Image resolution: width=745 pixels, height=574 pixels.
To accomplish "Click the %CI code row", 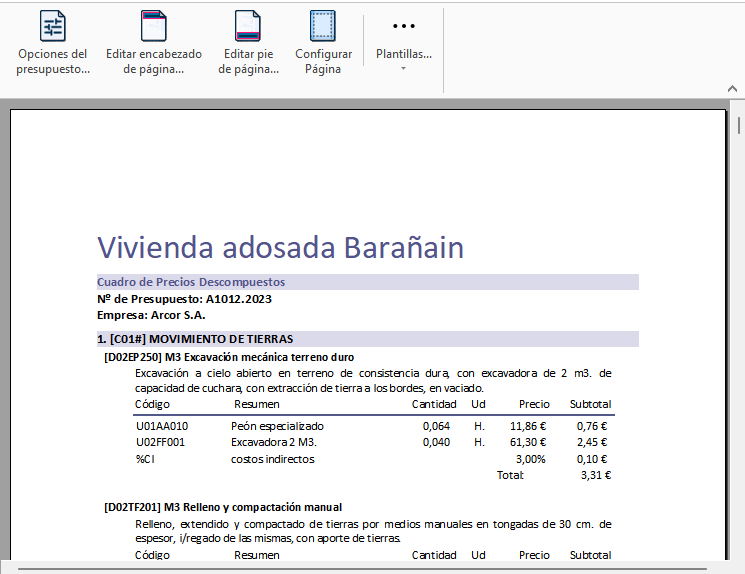I will click(x=145, y=459).
